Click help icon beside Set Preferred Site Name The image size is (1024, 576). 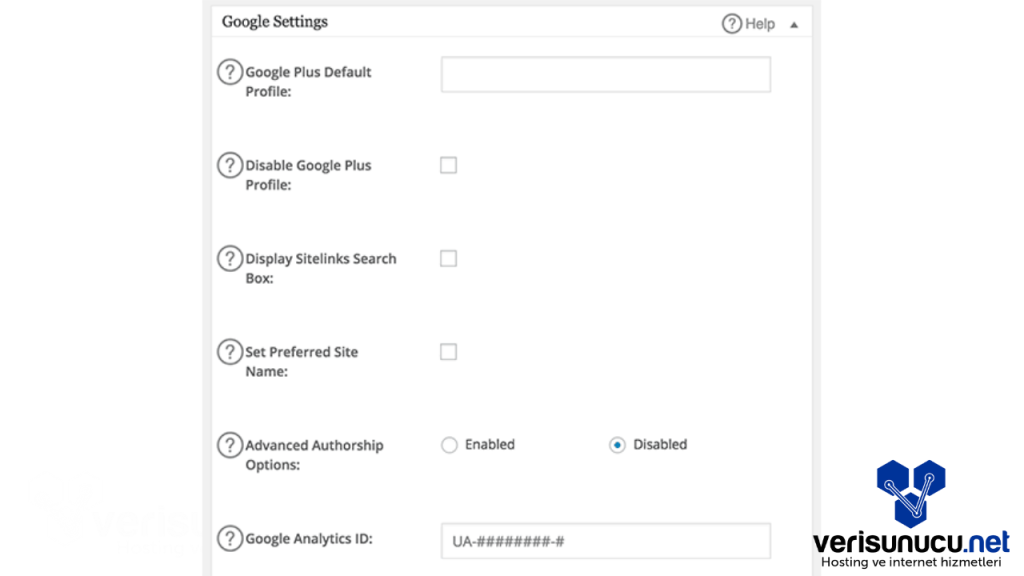(230, 352)
